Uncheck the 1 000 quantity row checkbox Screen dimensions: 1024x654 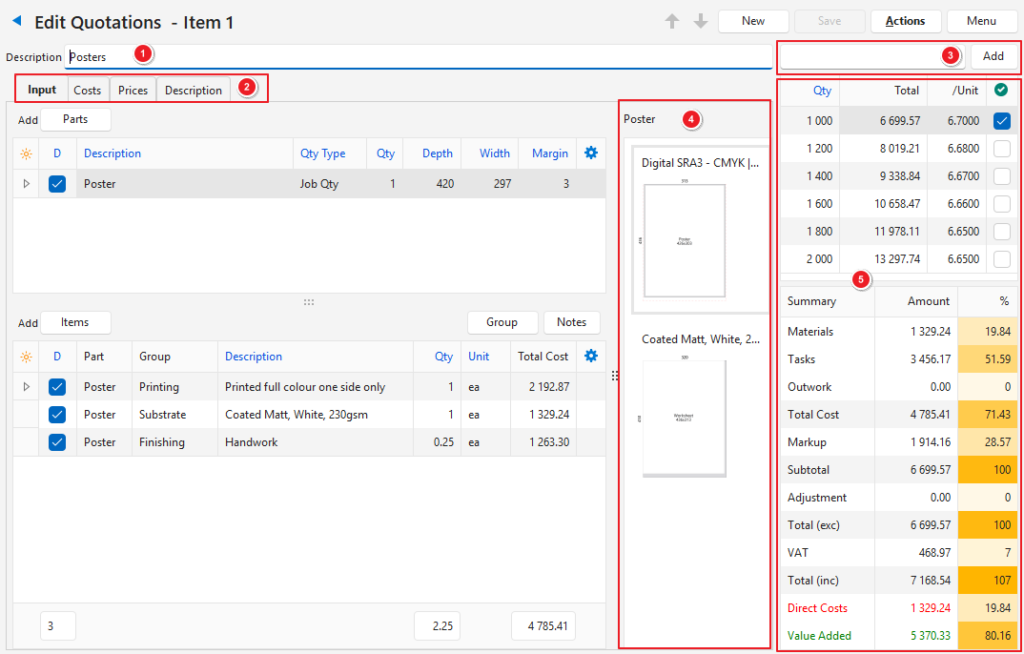(1002, 121)
